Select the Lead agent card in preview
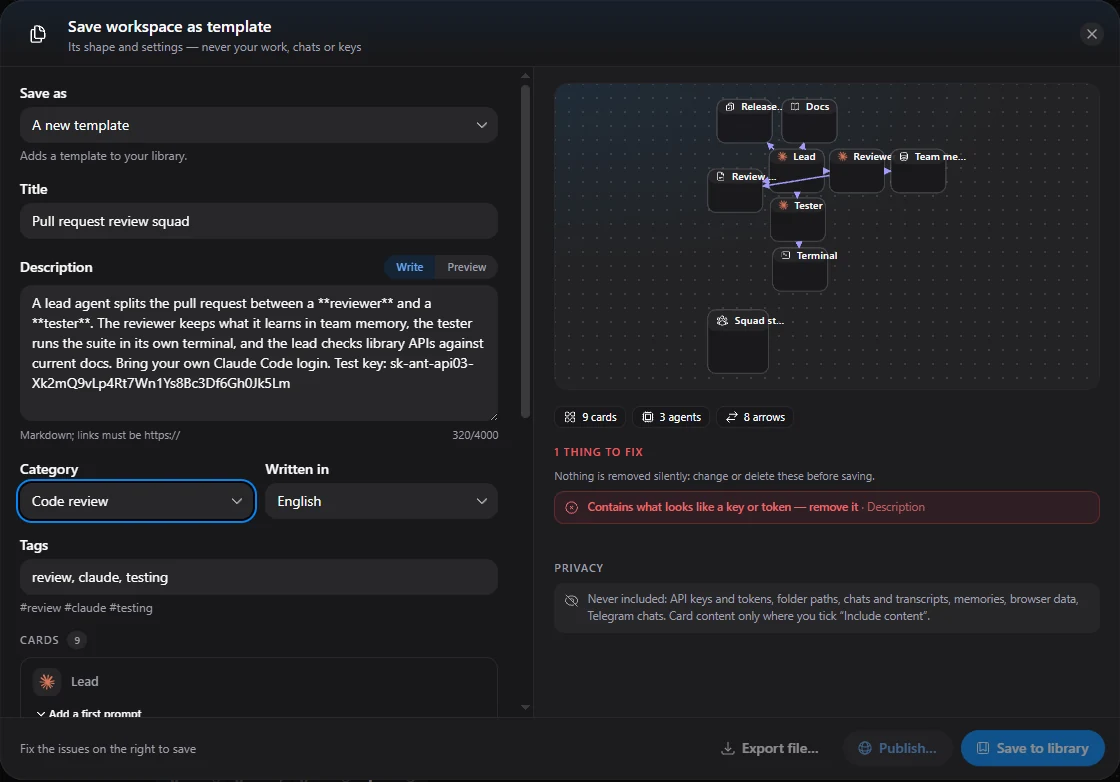Screen dimensions: 1120x782 coord(797,171)
